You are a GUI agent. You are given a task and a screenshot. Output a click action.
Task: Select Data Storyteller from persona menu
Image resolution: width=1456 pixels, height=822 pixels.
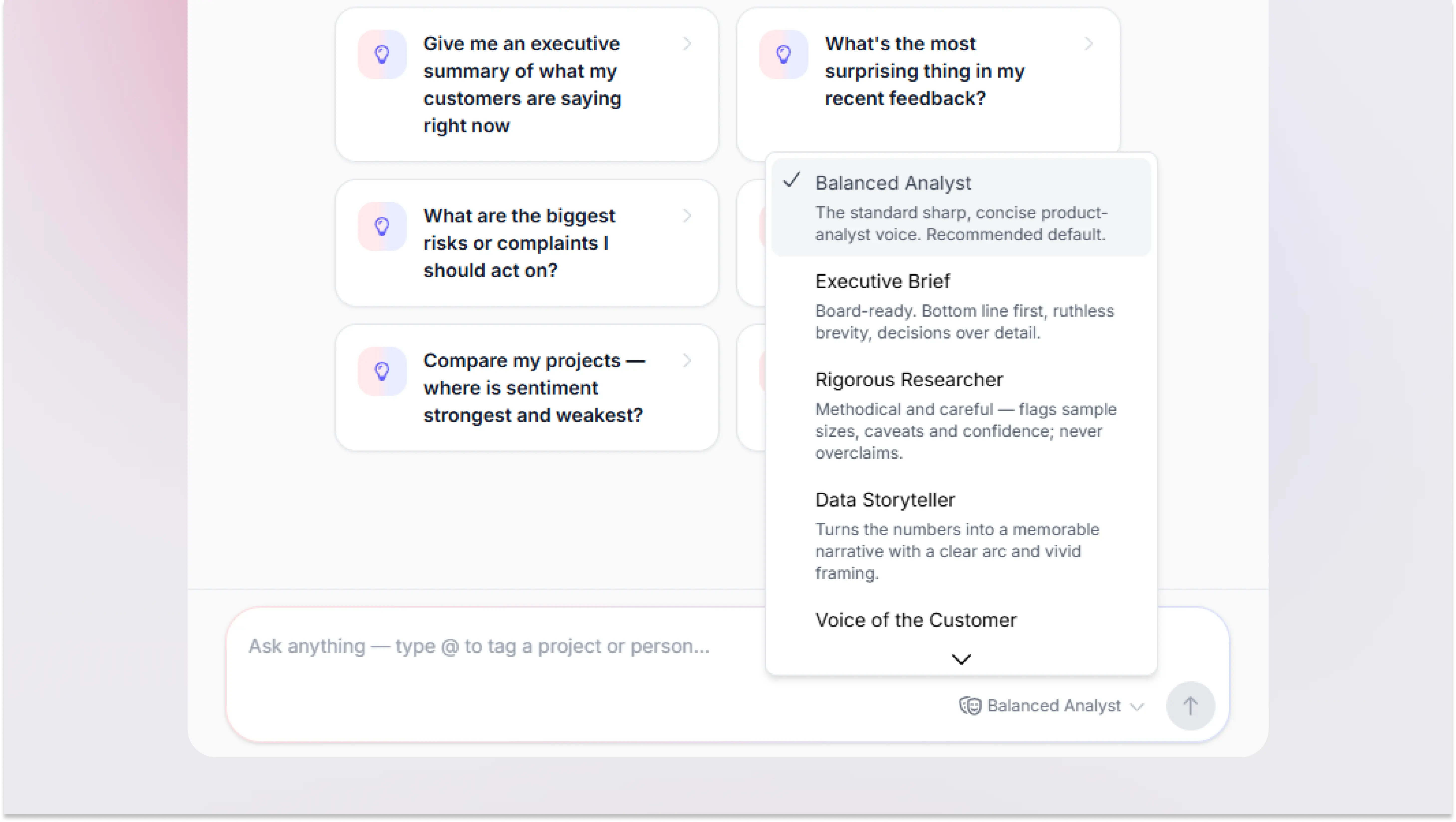click(x=961, y=535)
